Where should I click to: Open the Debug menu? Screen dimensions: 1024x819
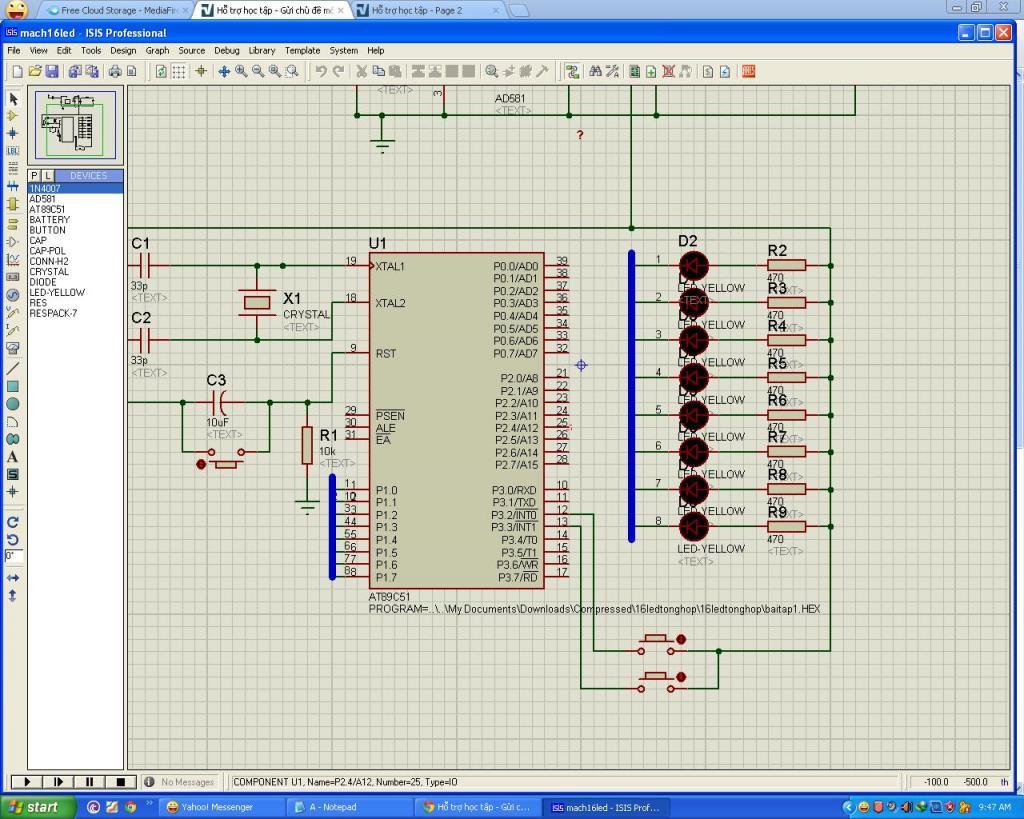click(x=226, y=50)
